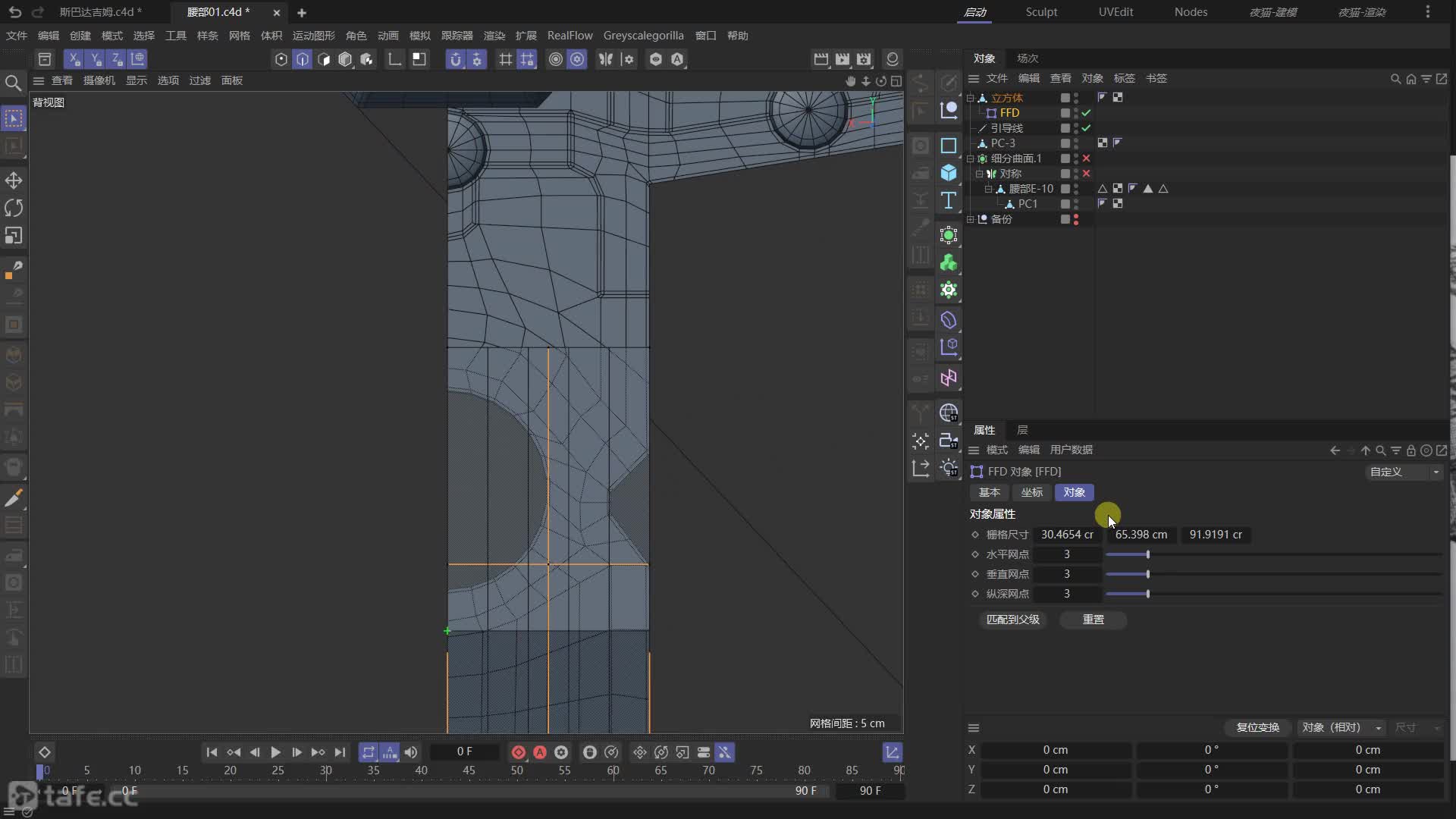Switch to the UVEdit layout tab

pyautogui.click(x=1116, y=12)
